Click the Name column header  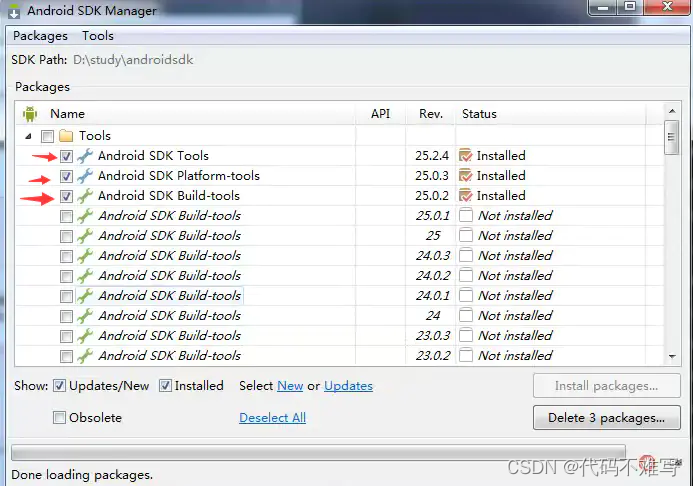pos(67,114)
